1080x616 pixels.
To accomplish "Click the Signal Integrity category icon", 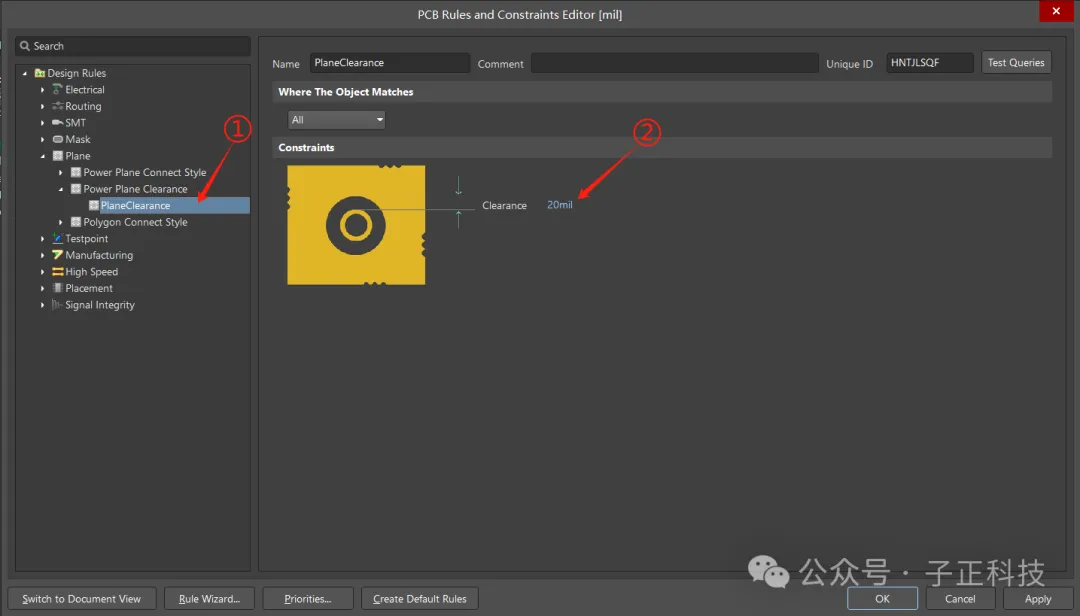I will 58,305.
